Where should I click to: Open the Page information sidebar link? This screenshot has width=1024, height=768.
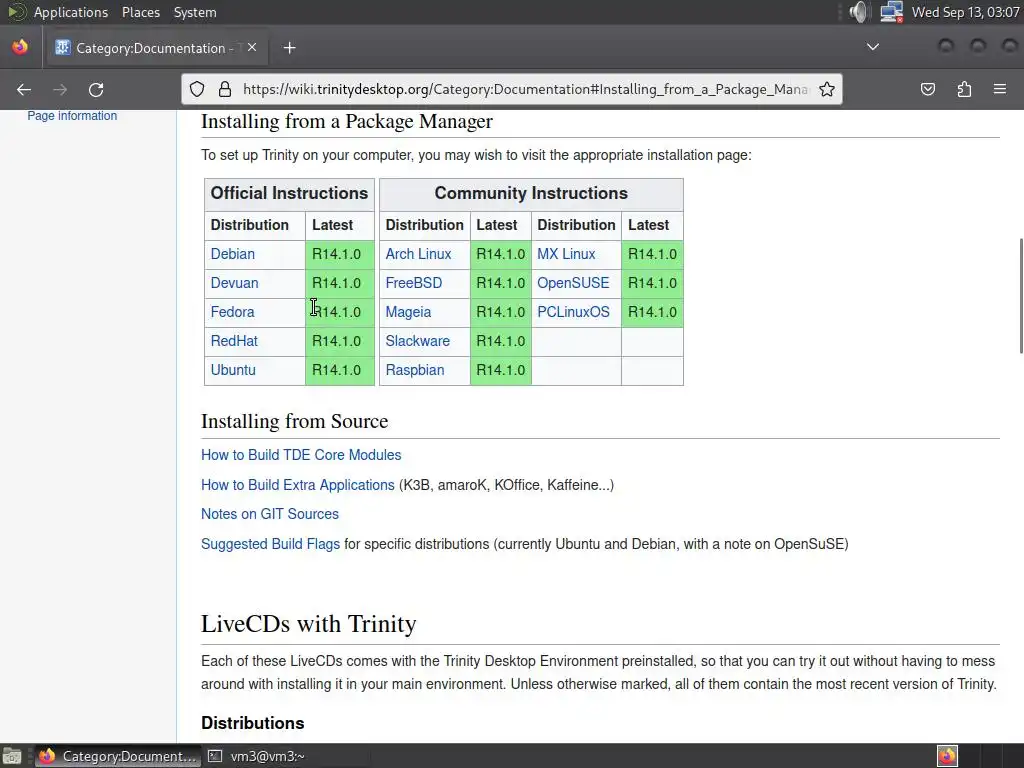click(x=72, y=116)
